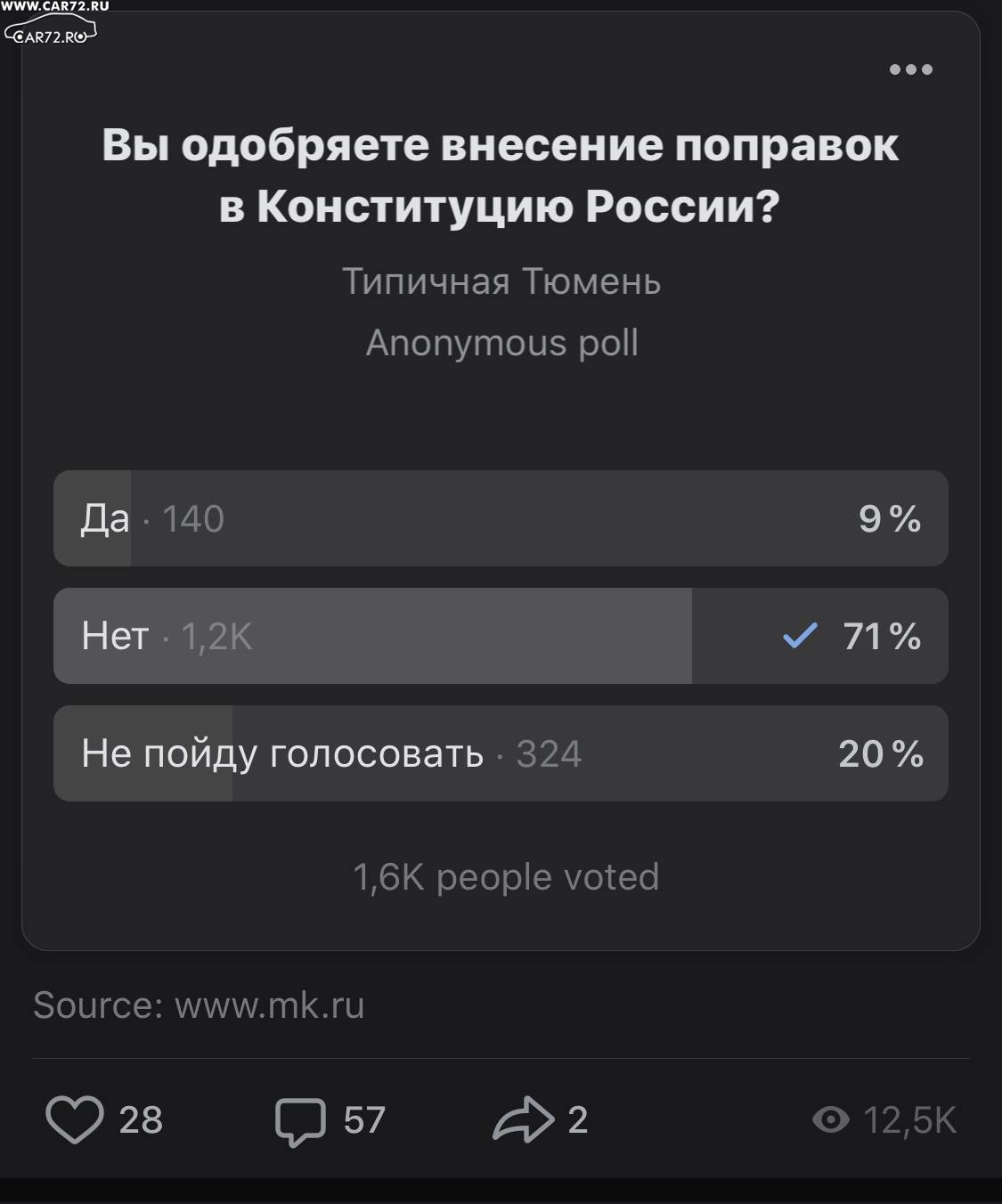Click the Anonymous poll label
The width and height of the screenshot is (1002, 1204).
(x=501, y=343)
